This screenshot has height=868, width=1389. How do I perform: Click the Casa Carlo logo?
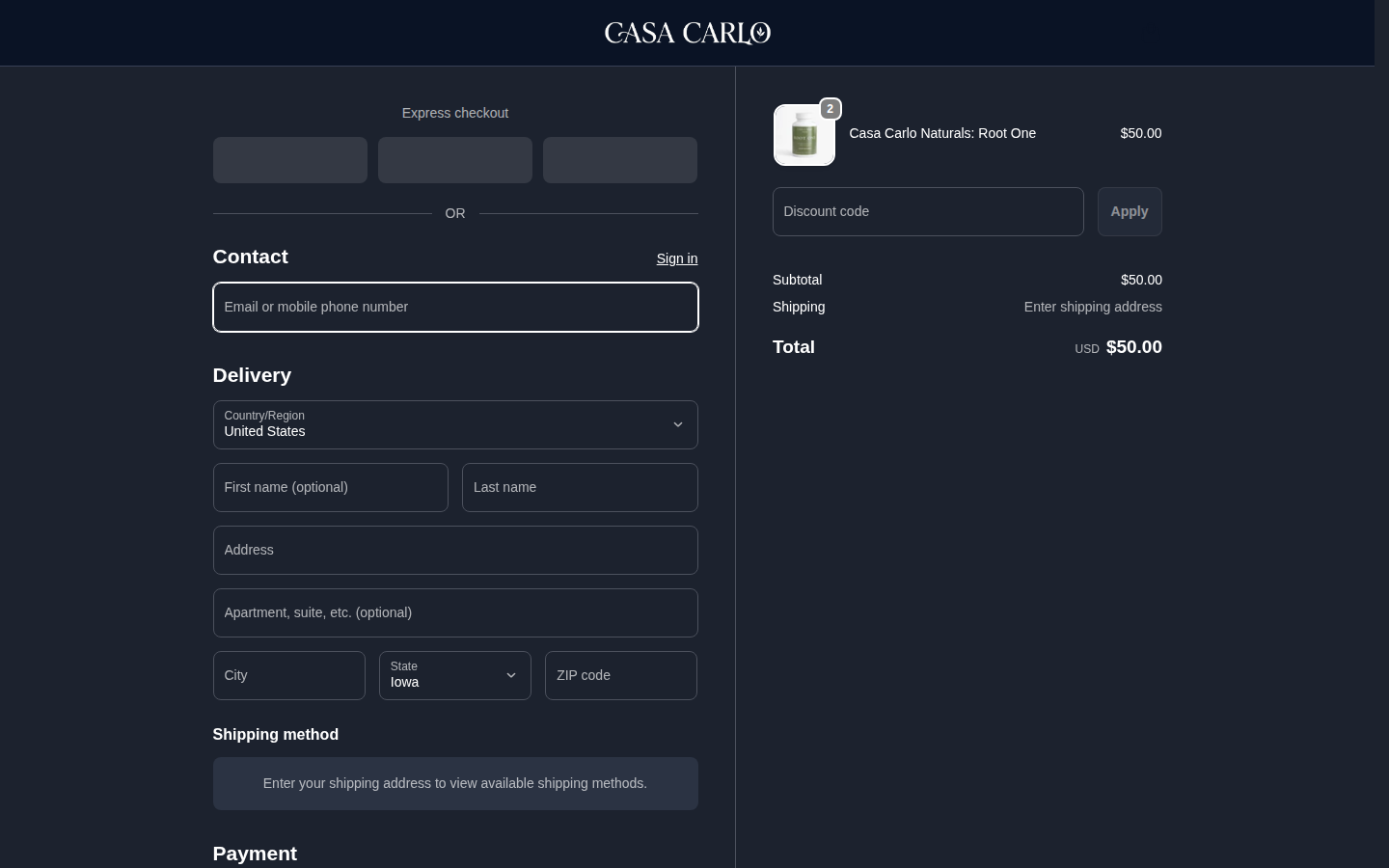coord(687,33)
